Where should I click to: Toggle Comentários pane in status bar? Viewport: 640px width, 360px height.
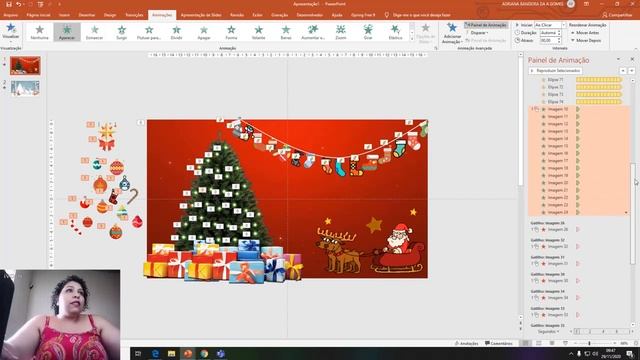point(498,343)
